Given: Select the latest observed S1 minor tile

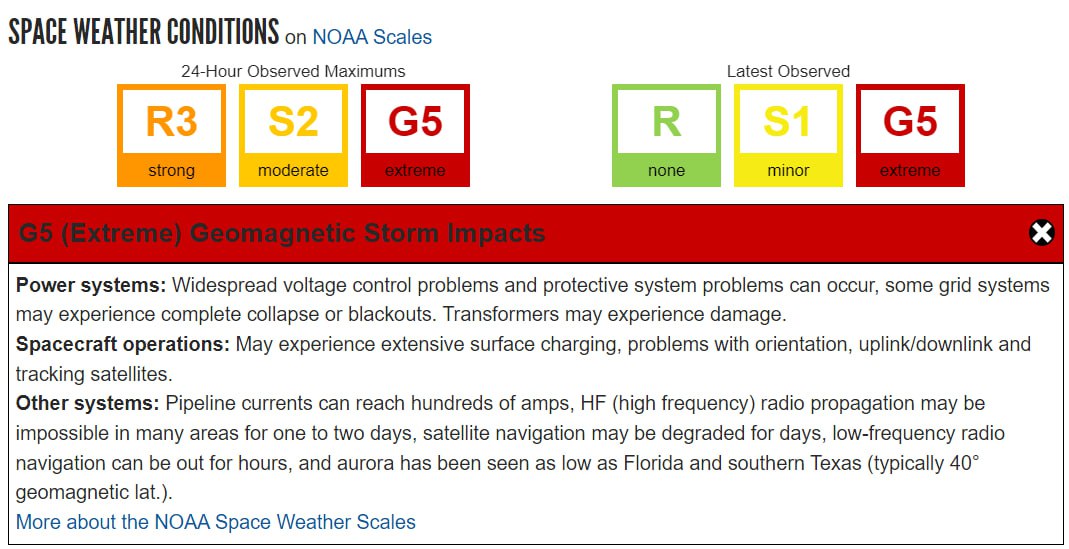Looking at the screenshot, I should [788, 135].
